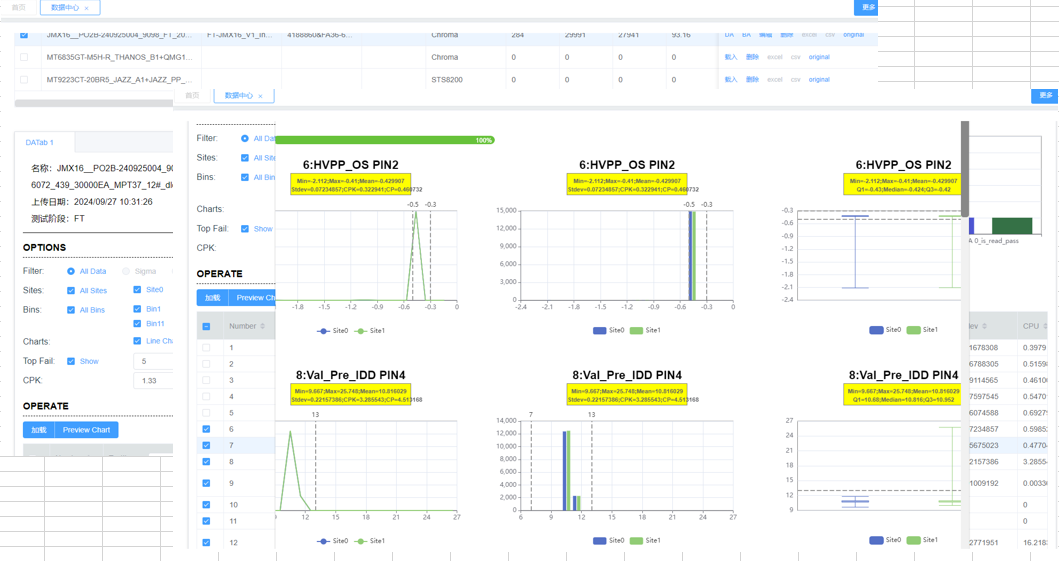
Task: Click the full Preview Chart button
Action: 87,430
